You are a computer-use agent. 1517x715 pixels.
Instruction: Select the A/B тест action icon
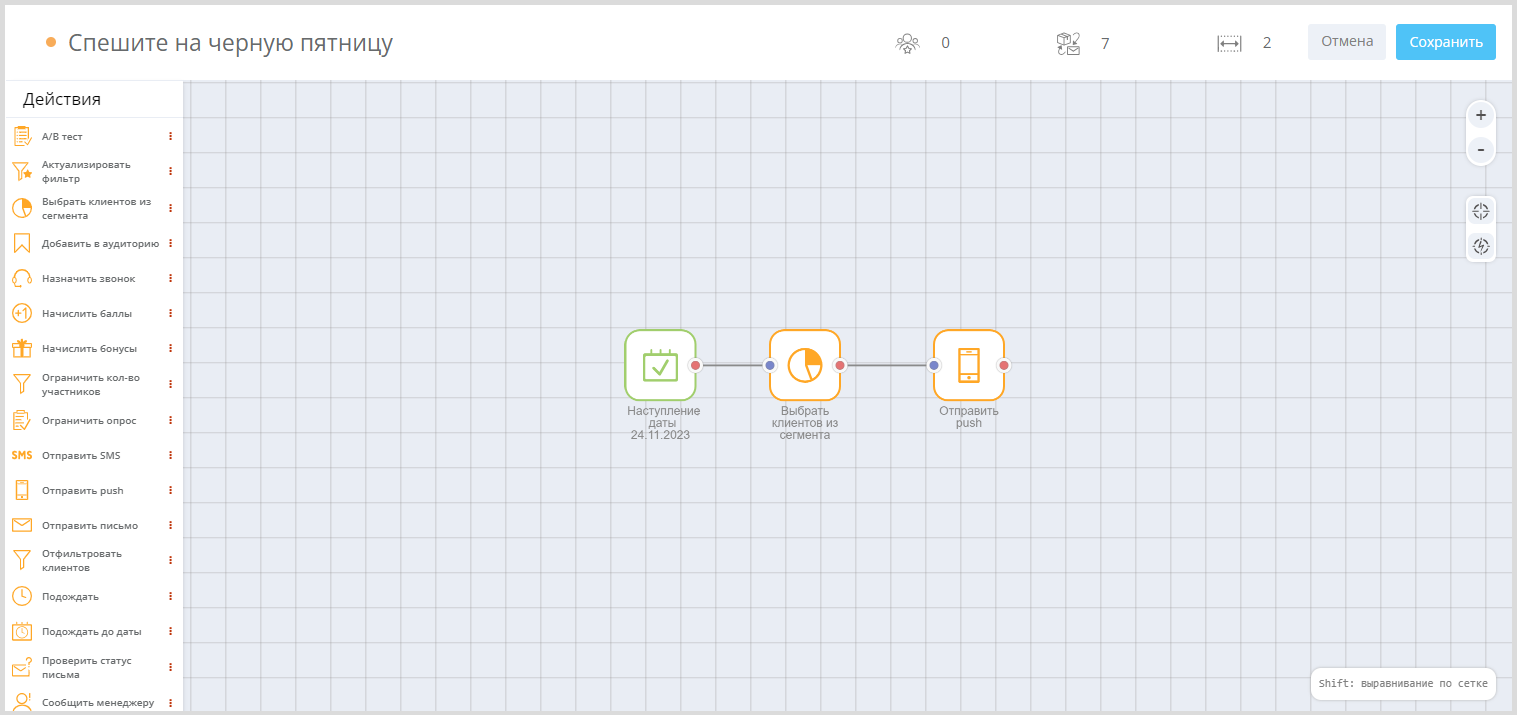(22, 136)
